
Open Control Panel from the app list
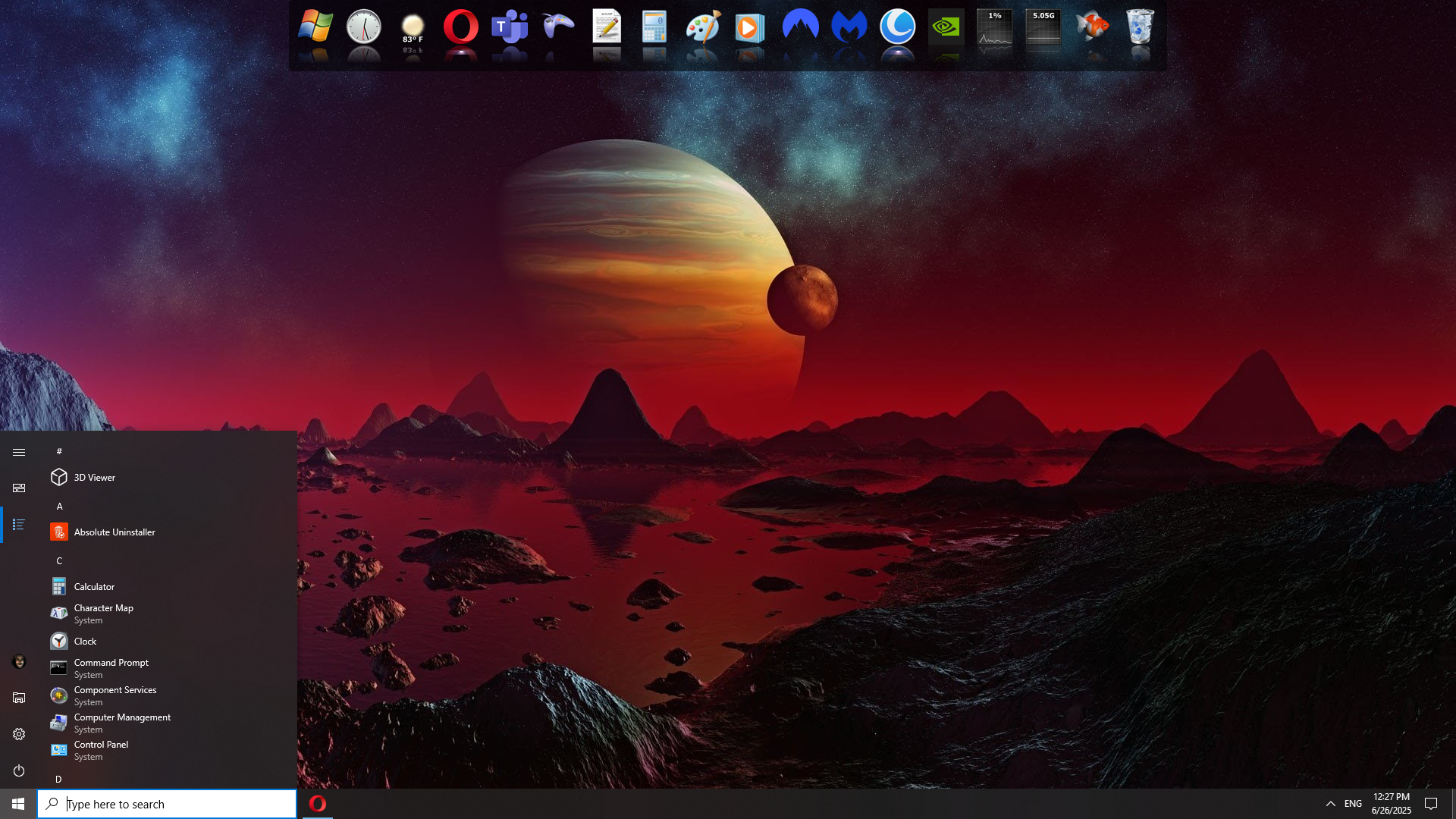point(167,750)
